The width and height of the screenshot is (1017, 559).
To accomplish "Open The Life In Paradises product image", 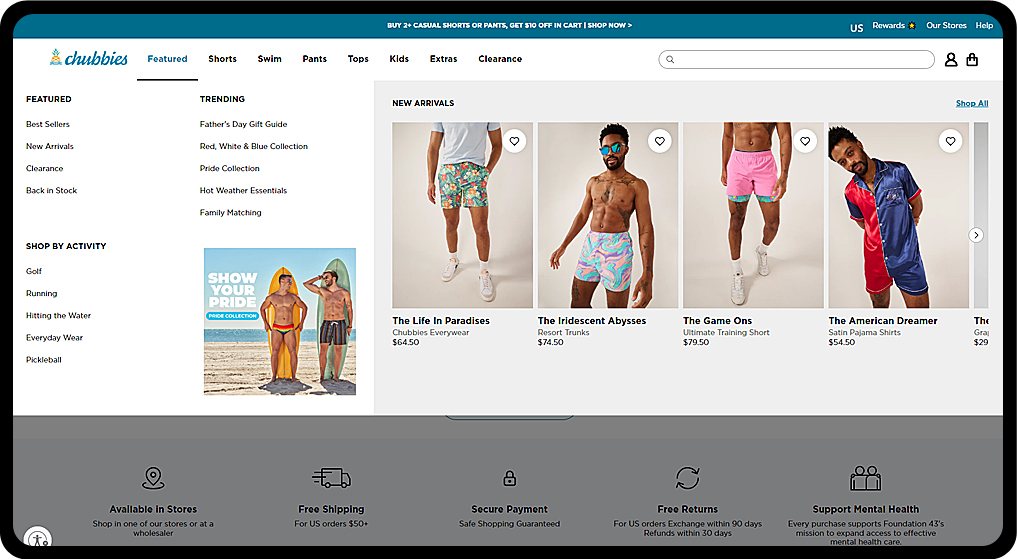I will (x=462, y=215).
